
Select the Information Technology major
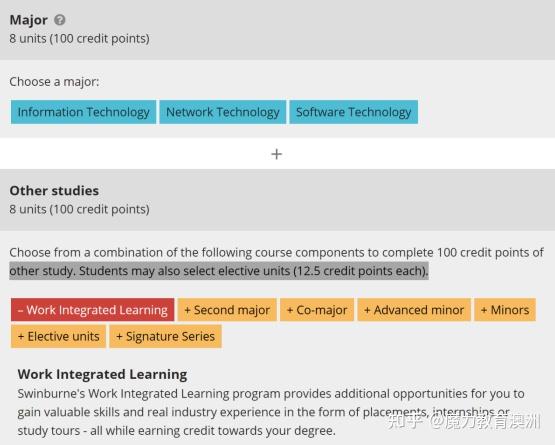point(83,112)
